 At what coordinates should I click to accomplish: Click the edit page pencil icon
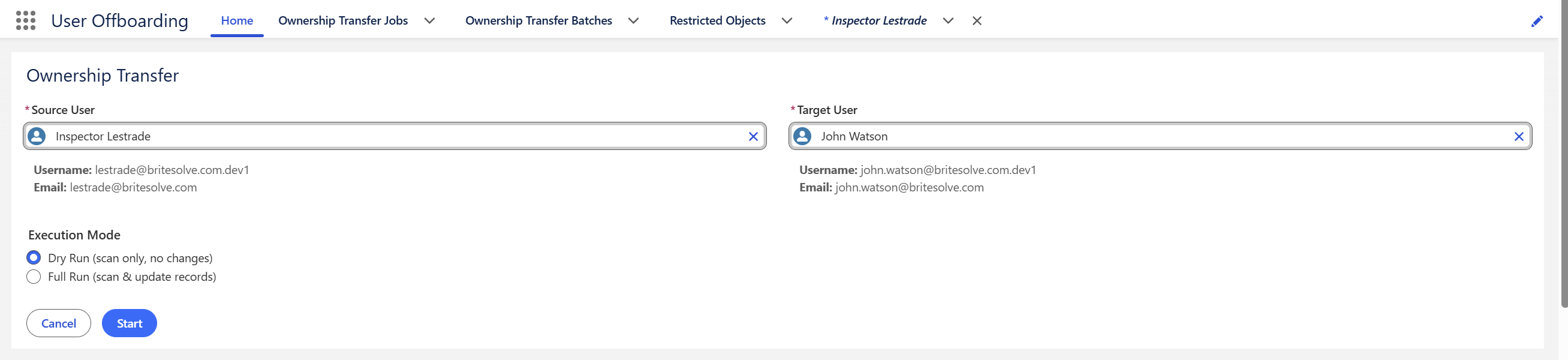click(x=1536, y=22)
